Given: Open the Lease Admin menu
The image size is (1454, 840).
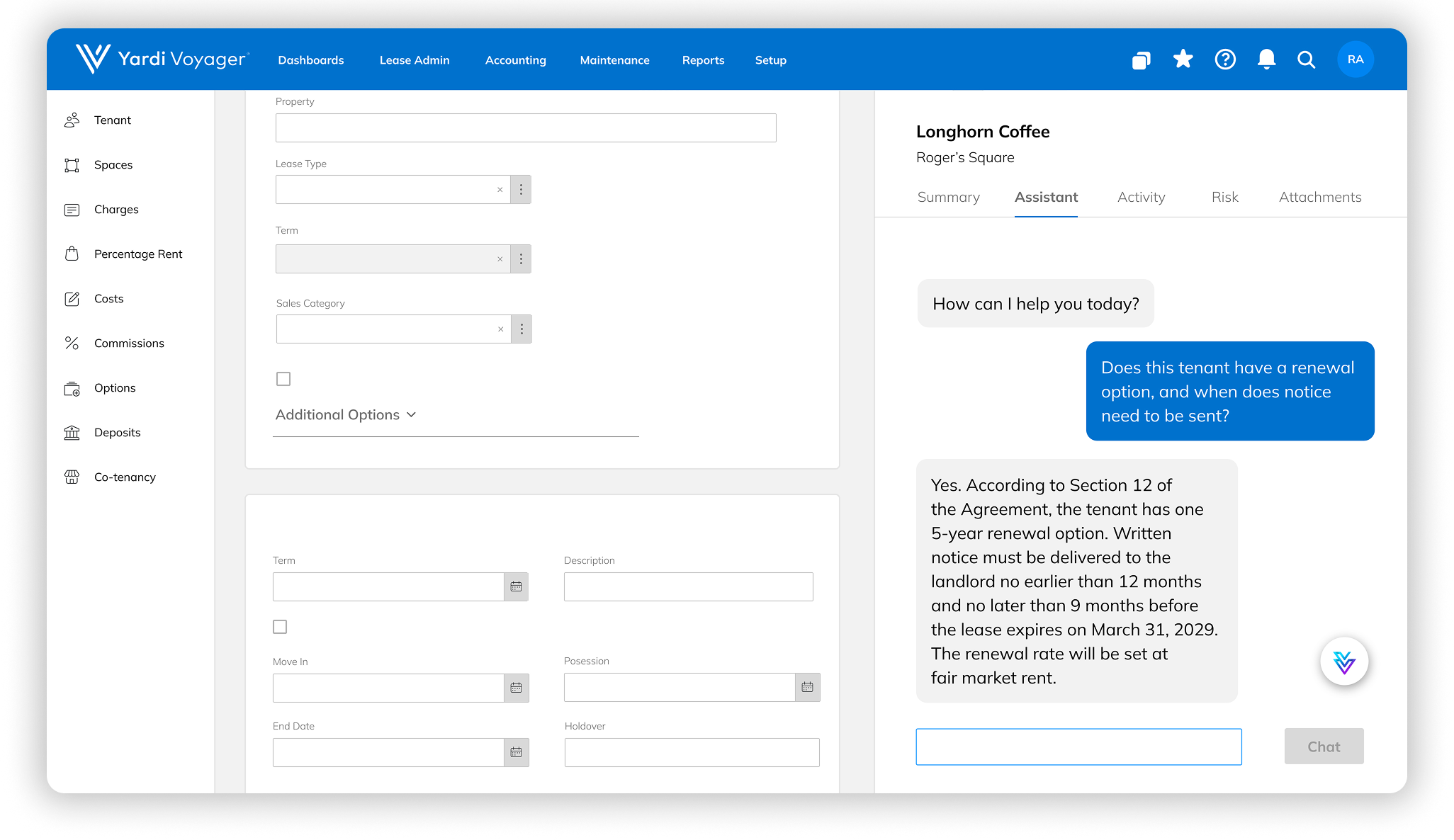Looking at the screenshot, I should pyautogui.click(x=415, y=60).
